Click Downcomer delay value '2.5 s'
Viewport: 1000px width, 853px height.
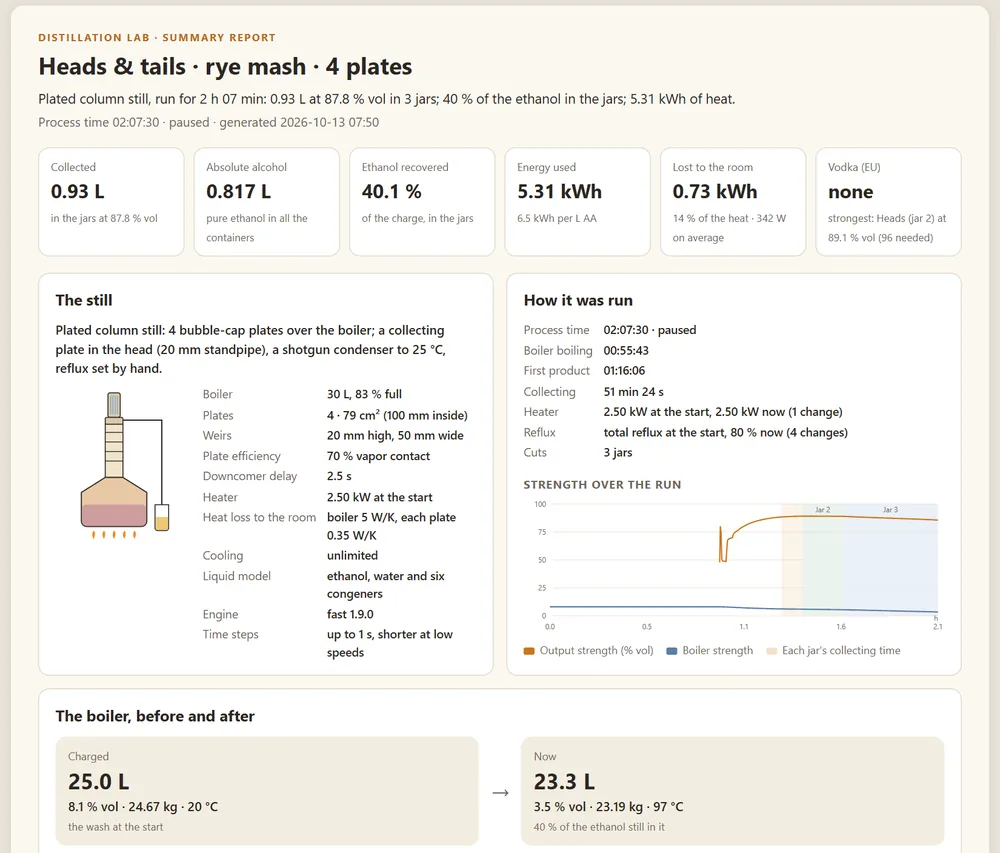[x=339, y=476]
